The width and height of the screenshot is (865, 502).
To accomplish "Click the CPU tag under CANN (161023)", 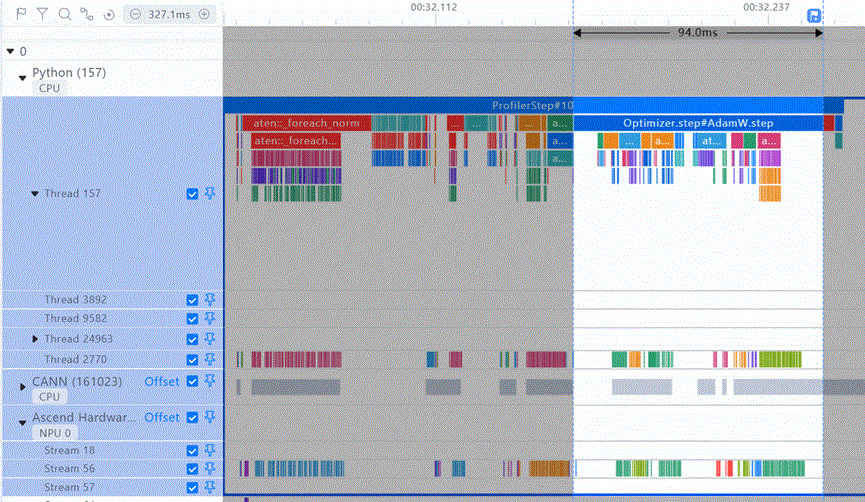I will click(49, 397).
